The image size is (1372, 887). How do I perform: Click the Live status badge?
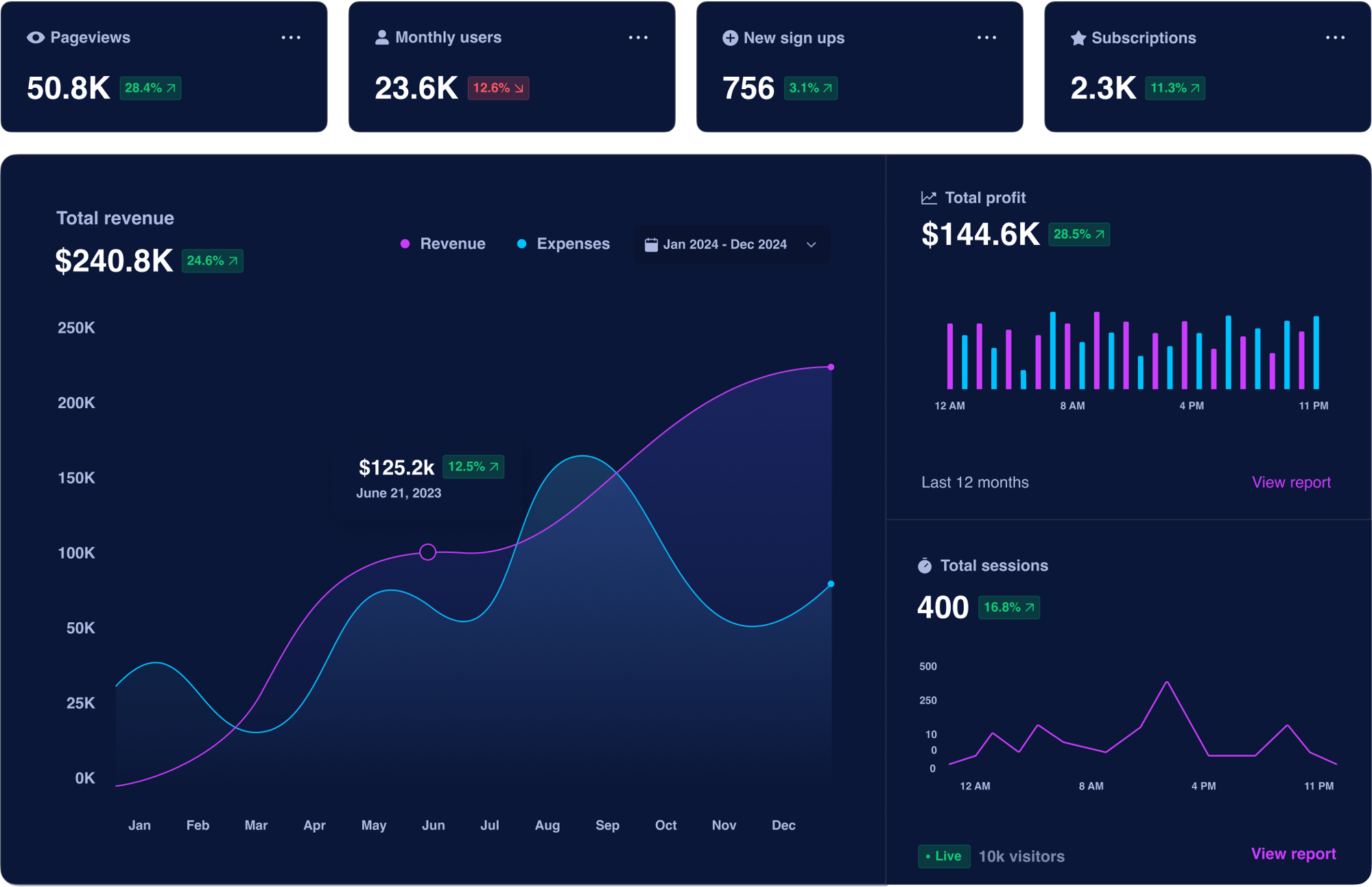944,856
